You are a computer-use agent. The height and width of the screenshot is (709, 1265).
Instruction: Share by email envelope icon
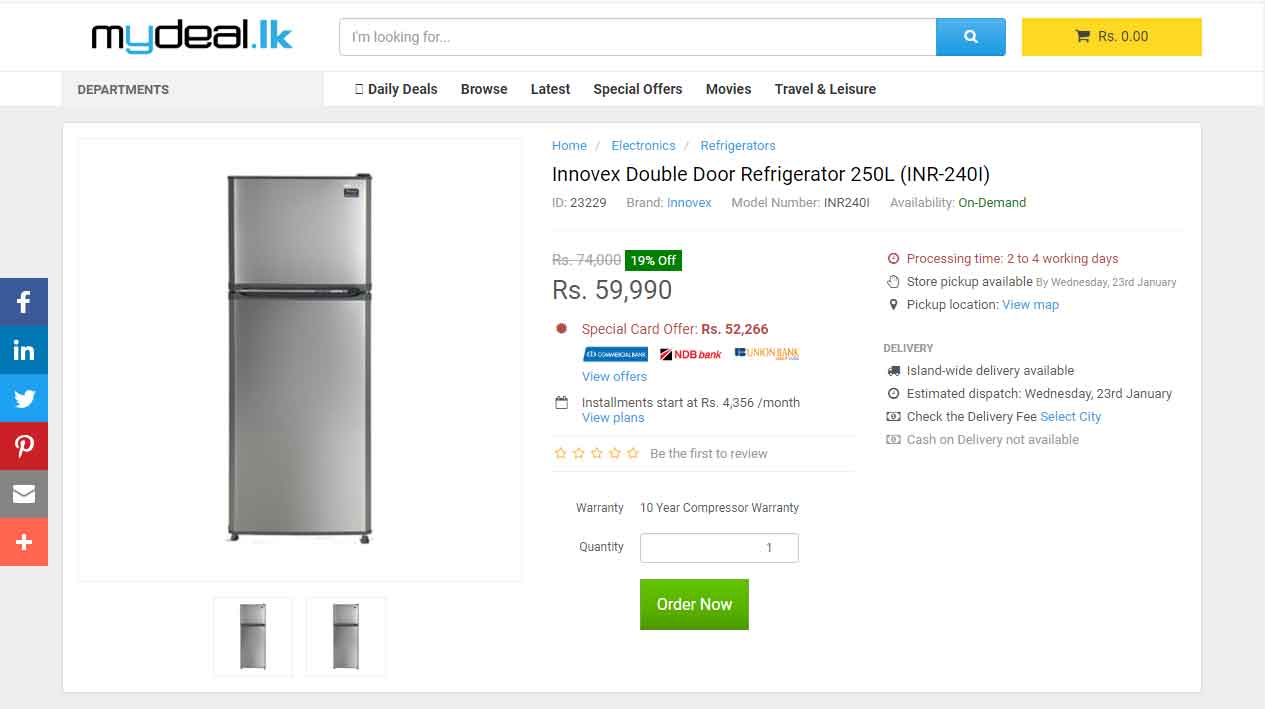[24, 494]
